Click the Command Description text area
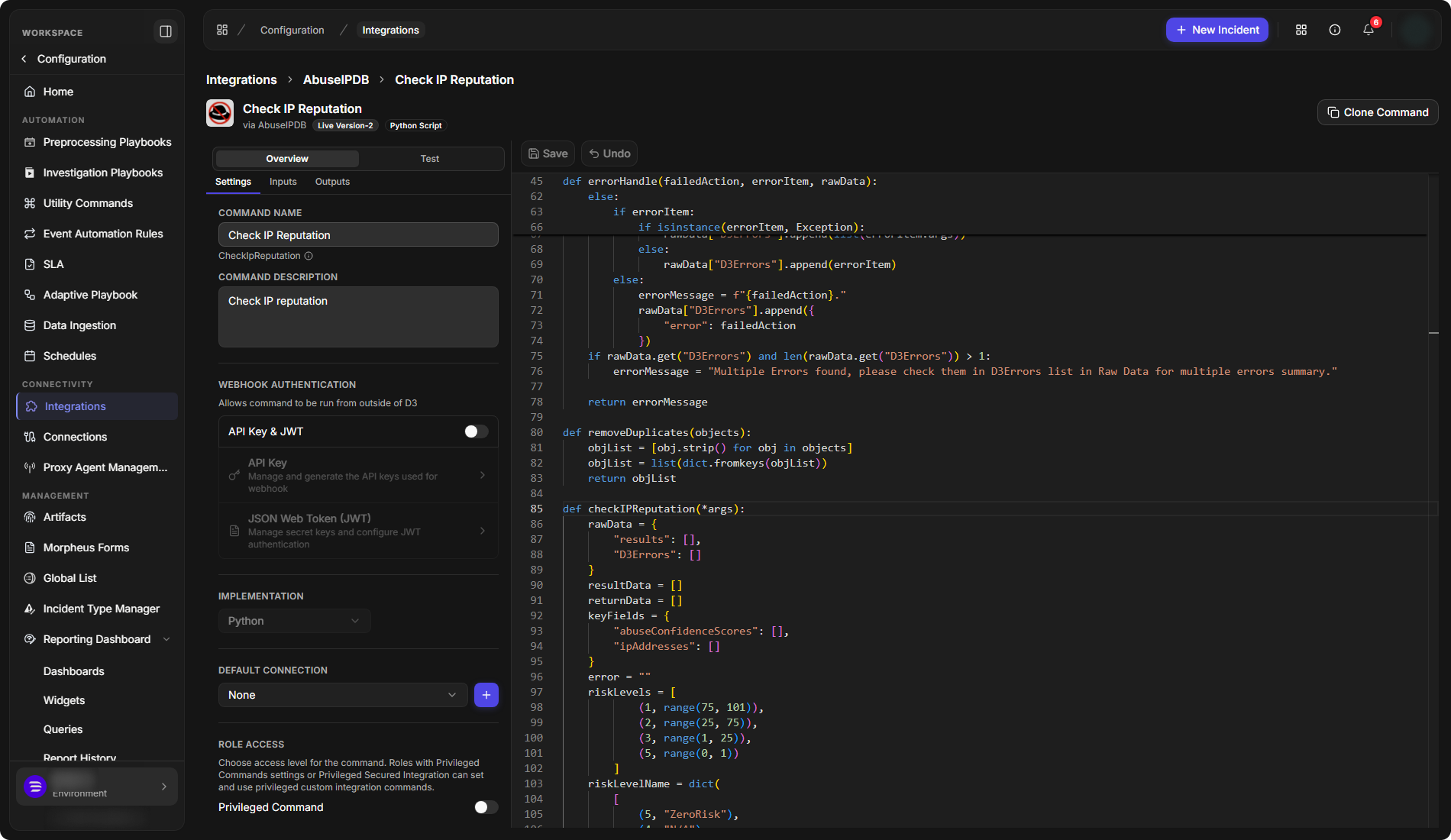This screenshot has height=840, width=1451. [358, 317]
